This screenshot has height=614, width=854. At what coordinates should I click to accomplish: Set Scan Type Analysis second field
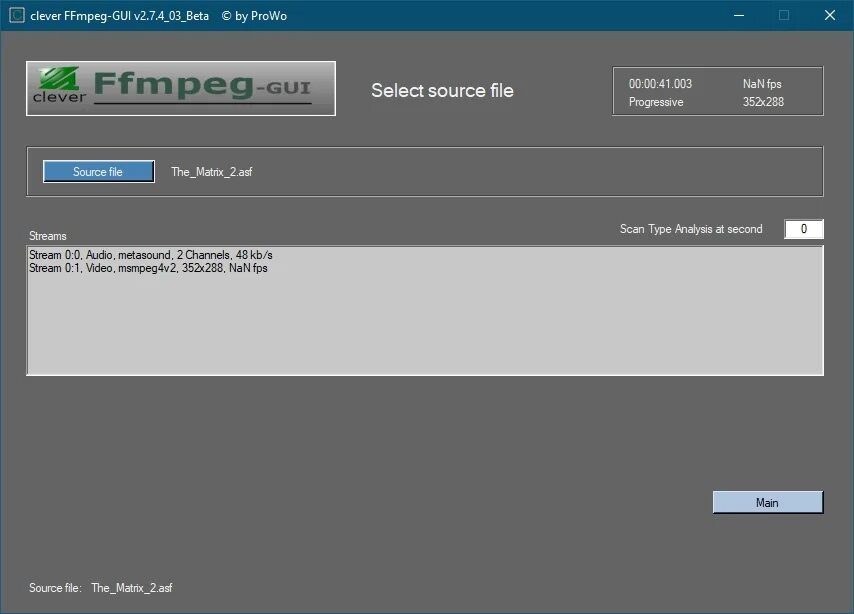[804, 229]
